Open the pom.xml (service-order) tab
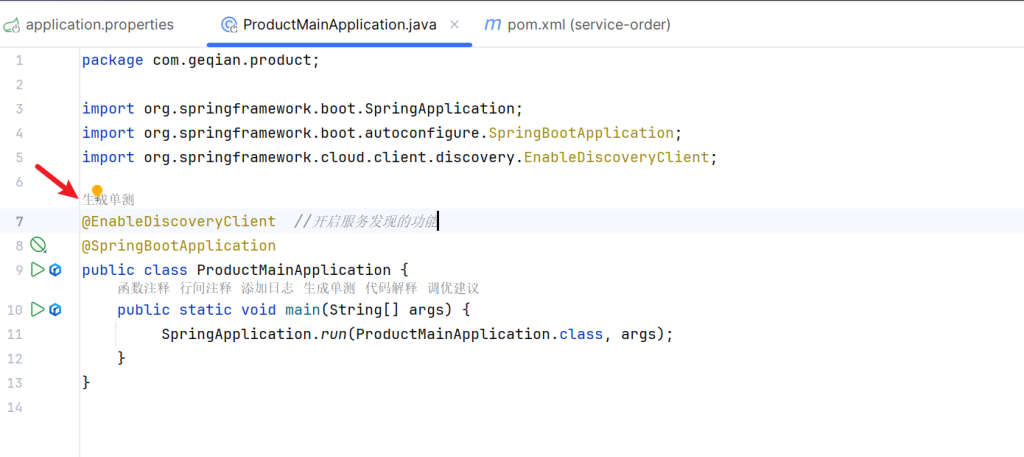Image resolution: width=1024 pixels, height=457 pixels. tap(590, 24)
